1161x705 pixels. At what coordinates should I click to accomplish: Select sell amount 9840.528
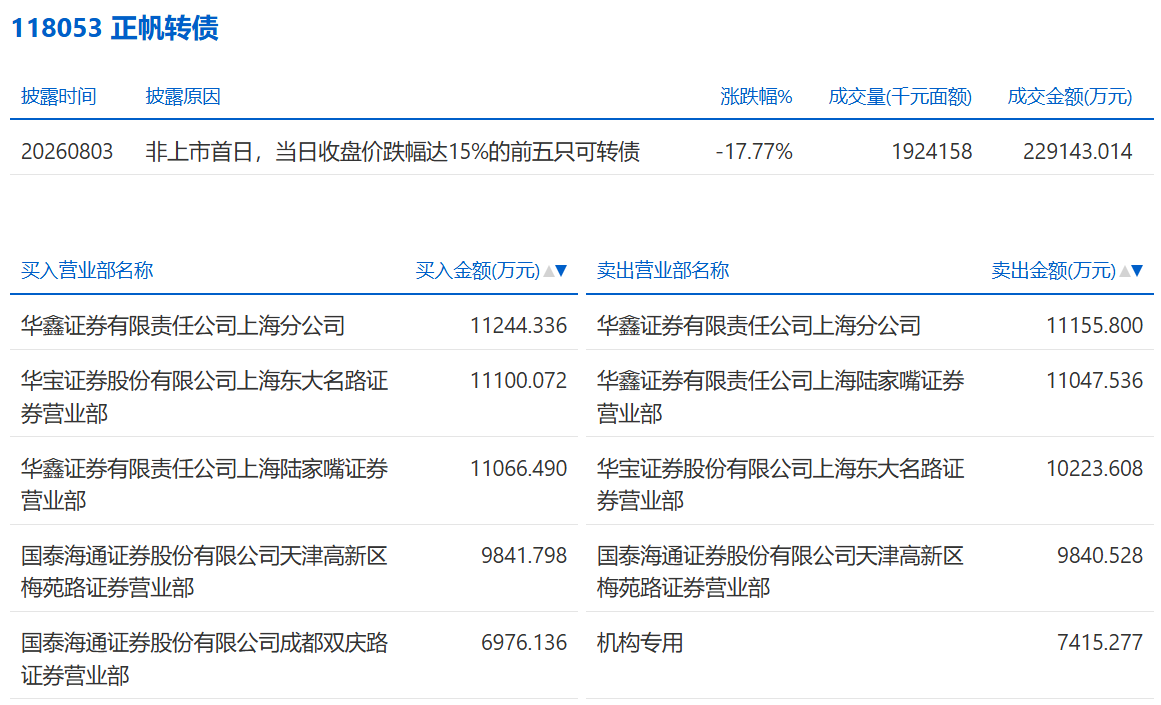pos(1100,555)
